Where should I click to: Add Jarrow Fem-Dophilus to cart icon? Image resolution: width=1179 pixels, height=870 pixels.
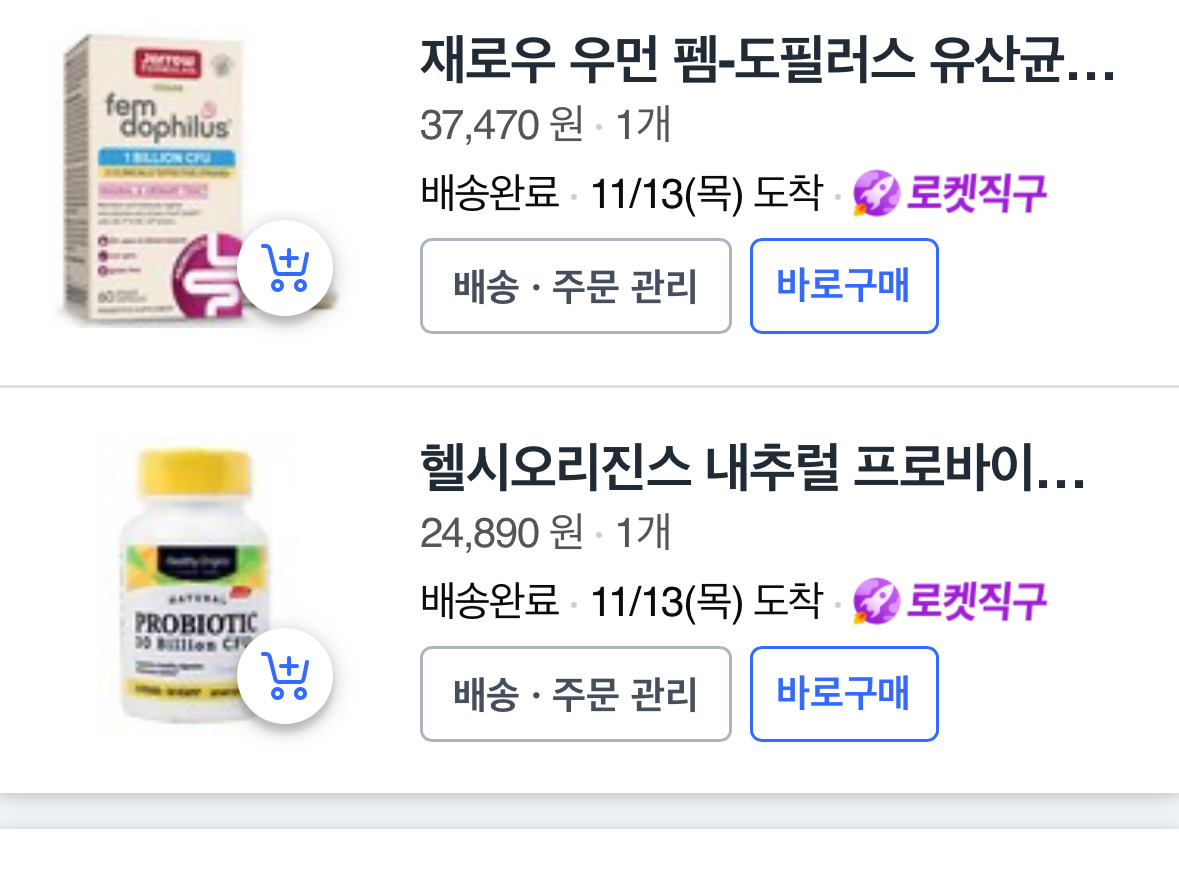(288, 268)
